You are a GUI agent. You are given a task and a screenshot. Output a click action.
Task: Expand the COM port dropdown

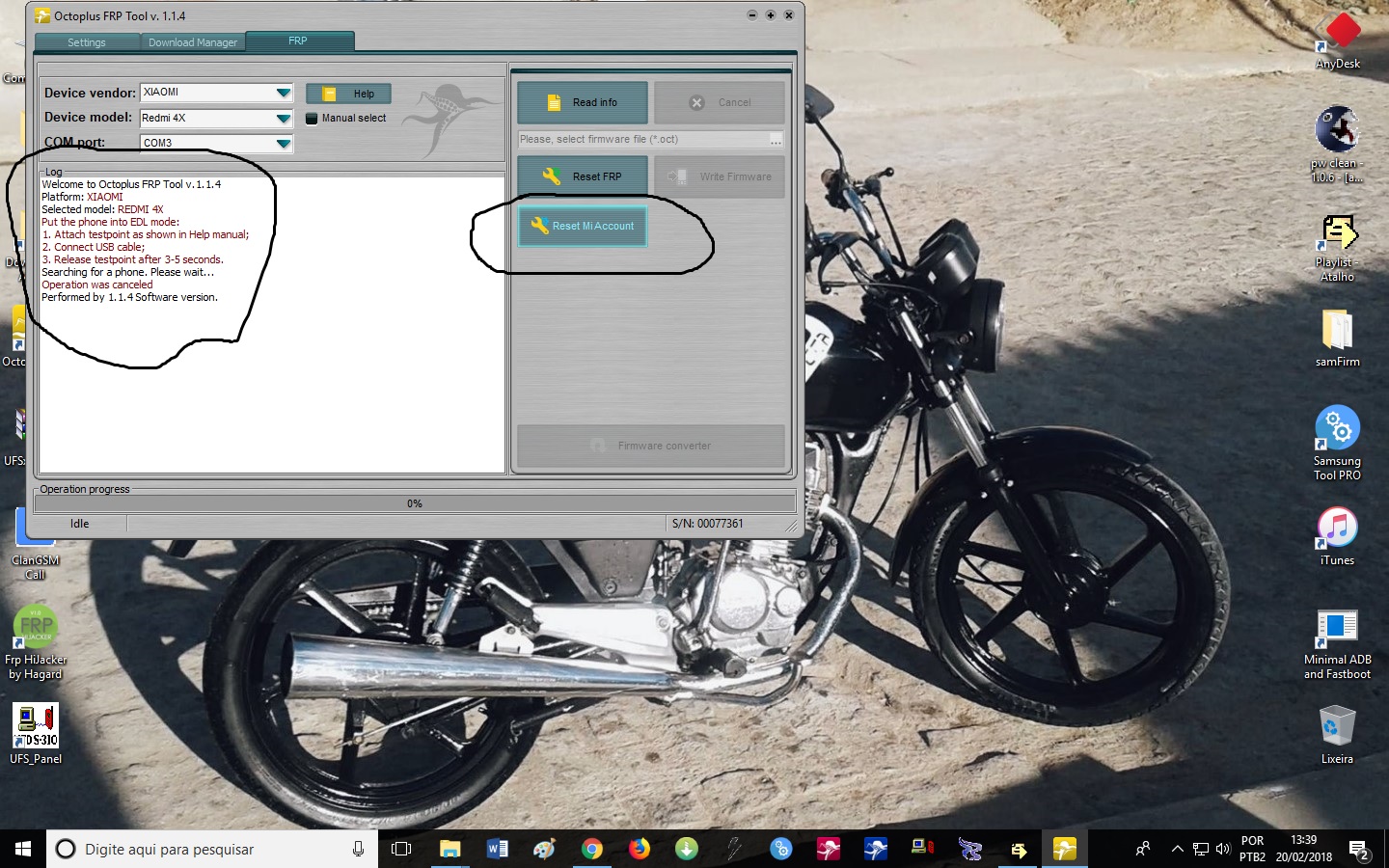pos(283,144)
